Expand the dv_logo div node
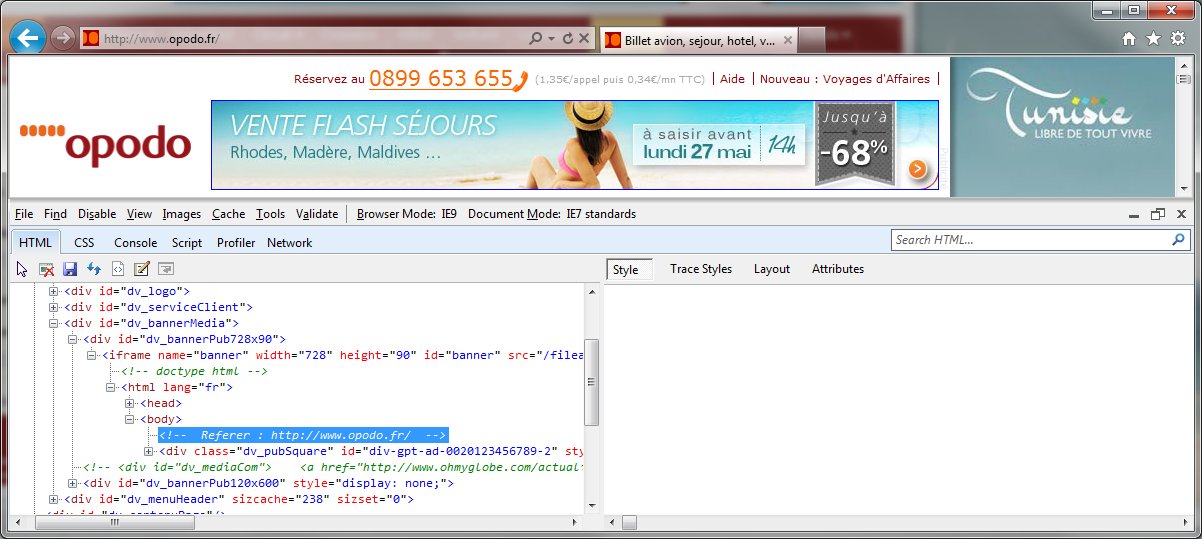Viewport: 1202px width, 539px height. 54,291
